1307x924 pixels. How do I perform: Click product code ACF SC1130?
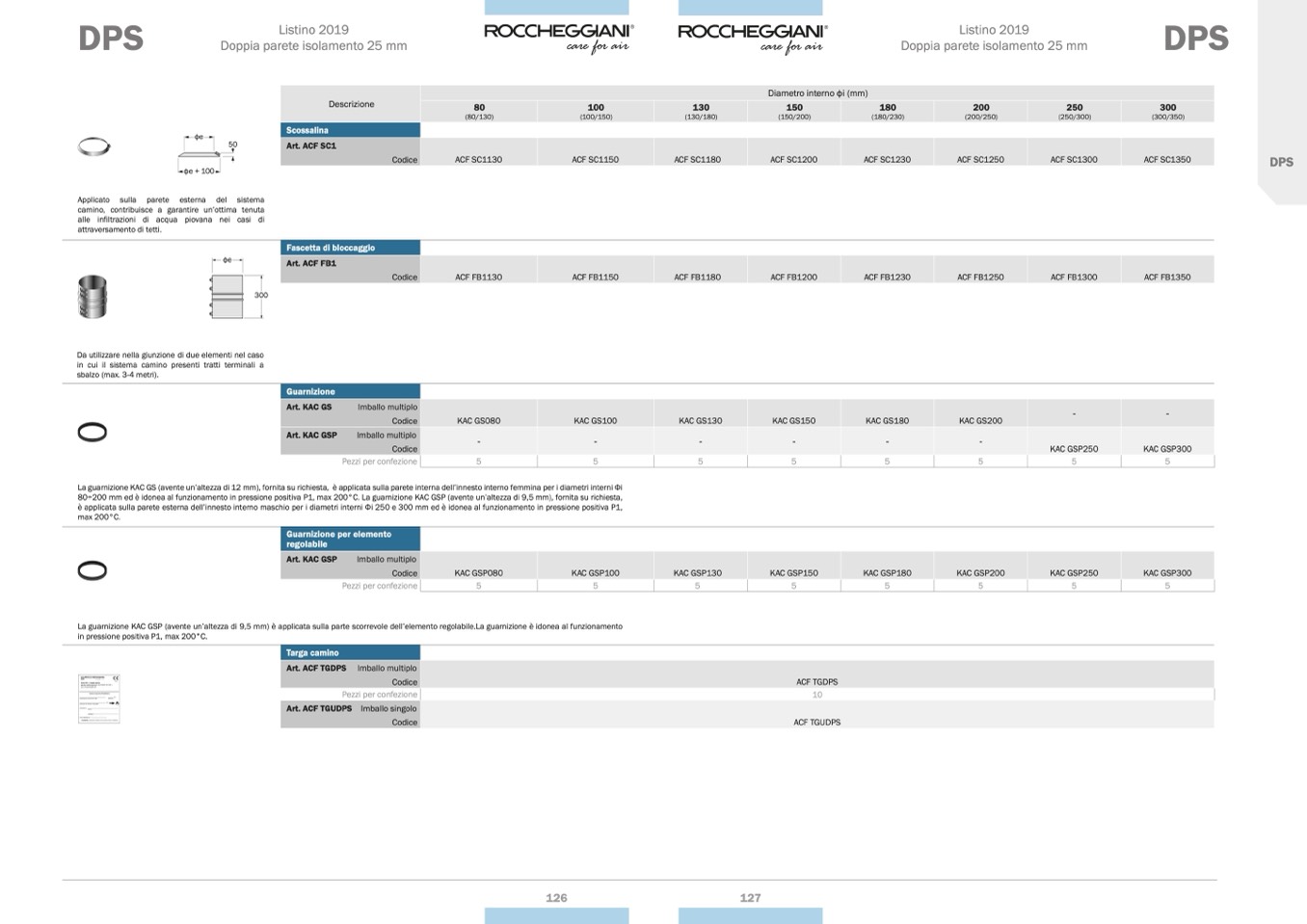[478, 160]
